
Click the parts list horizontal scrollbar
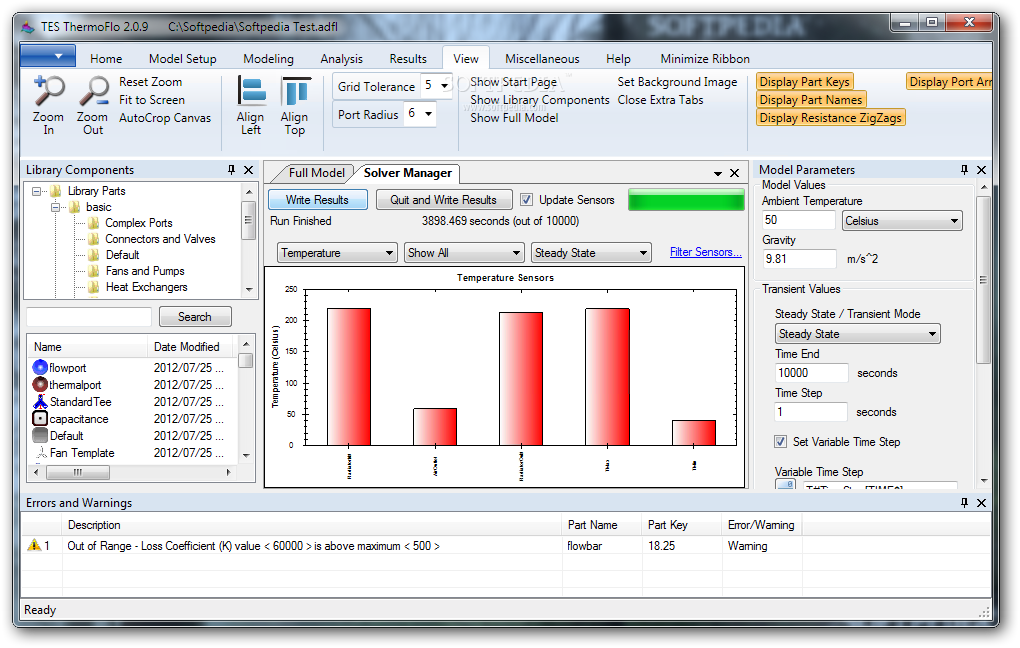[x=132, y=472]
